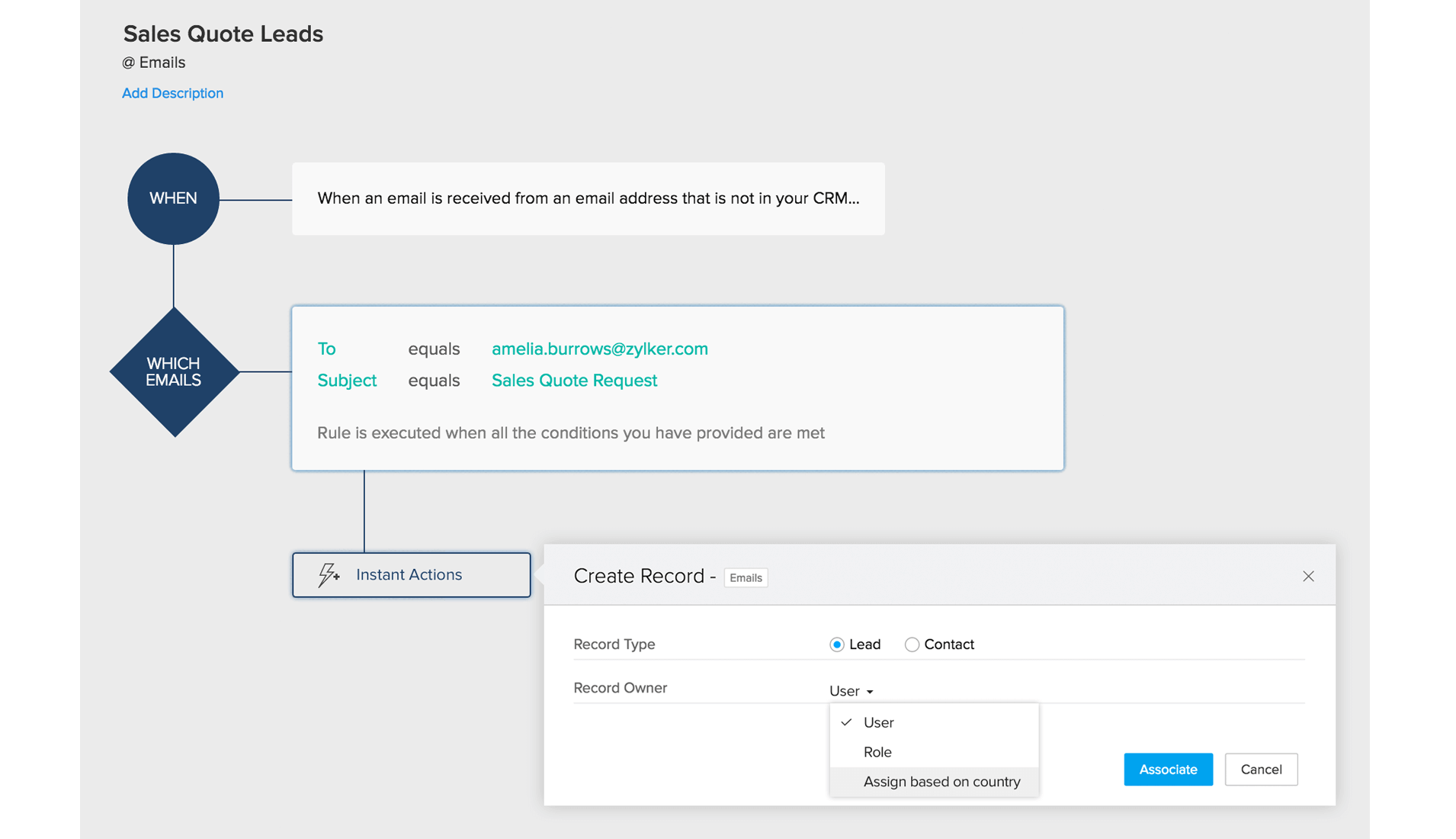Click the WHICH EMAILS diamond node
This screenshot has width=1456, height=839.
click(174, 372)
